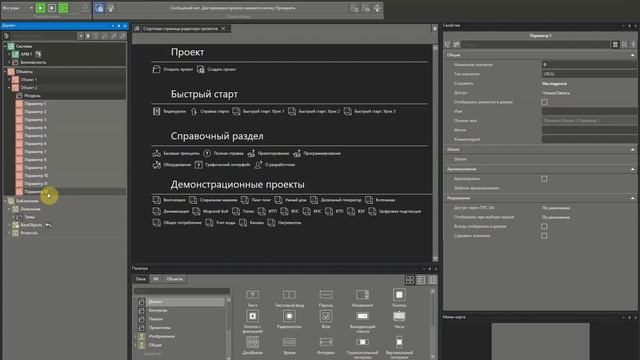Switch to the middle tab in the palette
Screen dimensions: 640x360
click(x=156, y=279)
